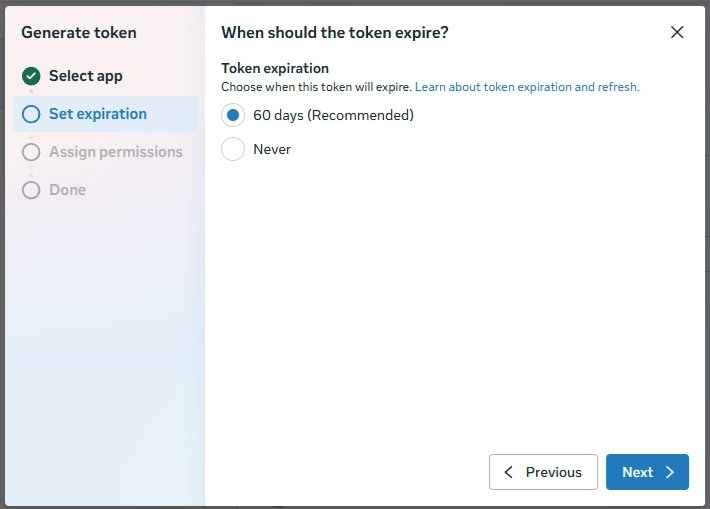The height and width of the screenshot is (509, 710).
Task: Close the Generate token dialog with X
Action: coord(677,32)
